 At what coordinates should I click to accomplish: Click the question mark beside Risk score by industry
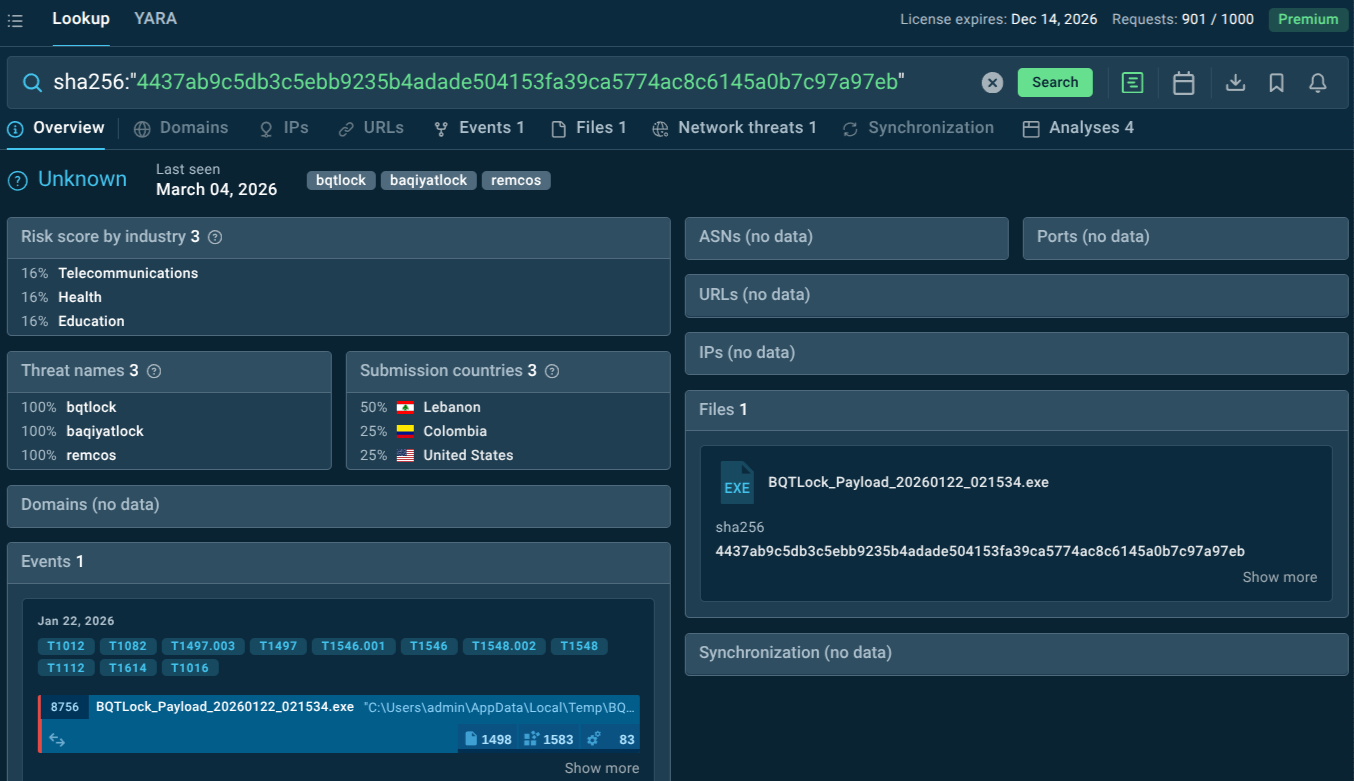[x=214, y=236]
